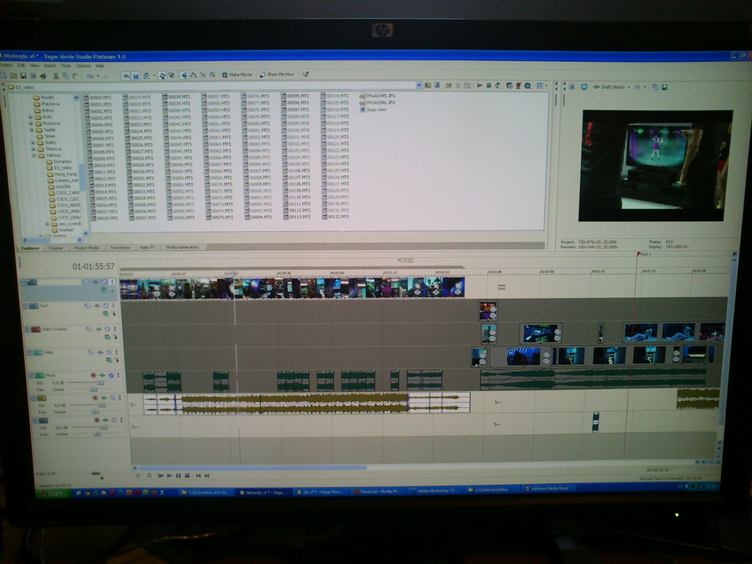Arm the bottom audio track for record

tap(97, 420)
